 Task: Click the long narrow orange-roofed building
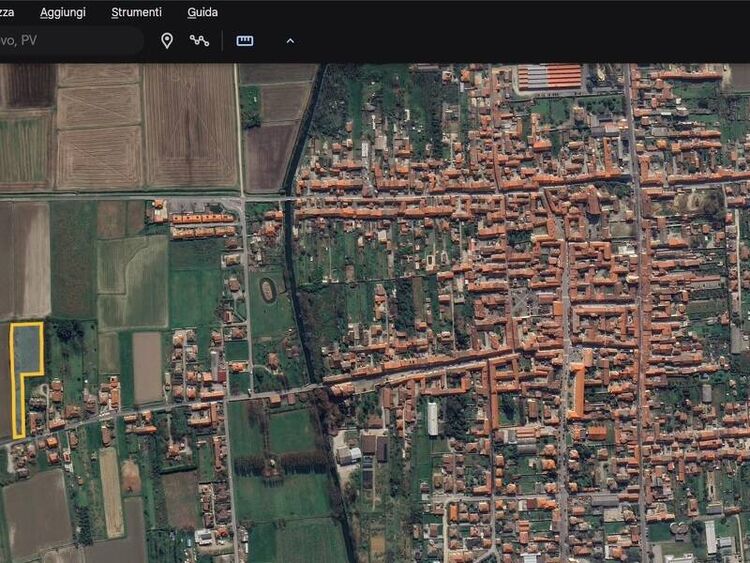pyautogui.click(x=578, y=390)
